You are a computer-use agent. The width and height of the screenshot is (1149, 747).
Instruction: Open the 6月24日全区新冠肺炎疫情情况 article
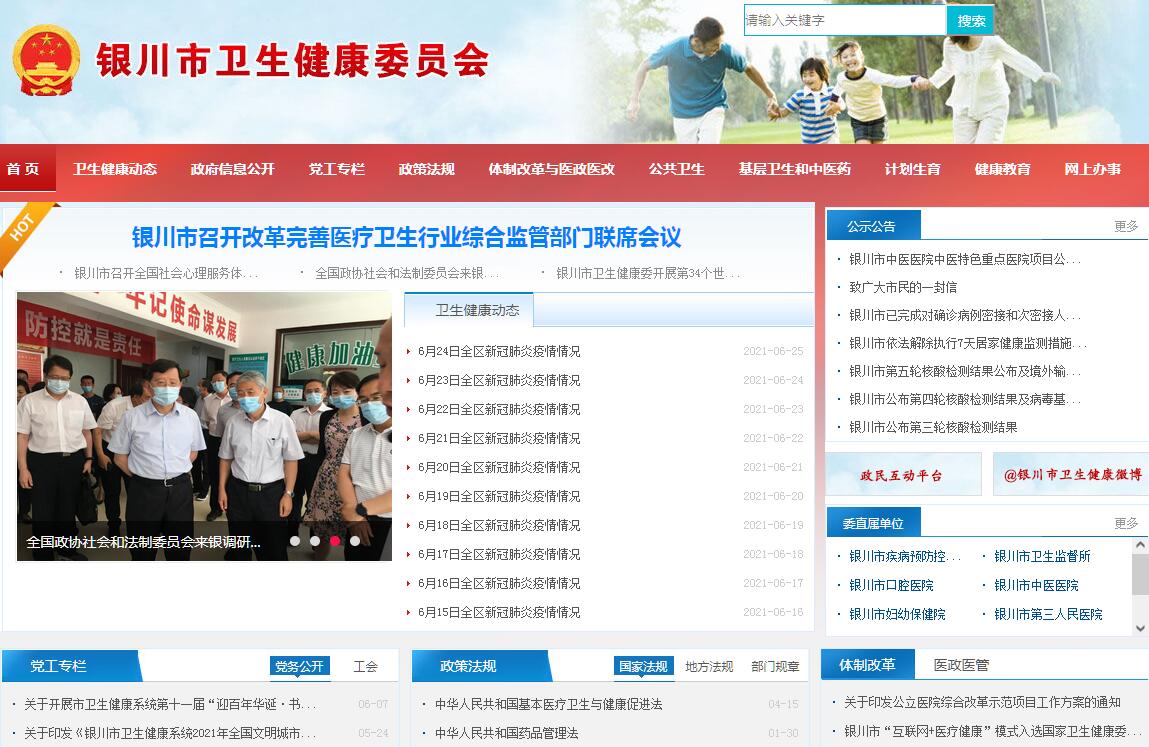[x=499, y=351]
